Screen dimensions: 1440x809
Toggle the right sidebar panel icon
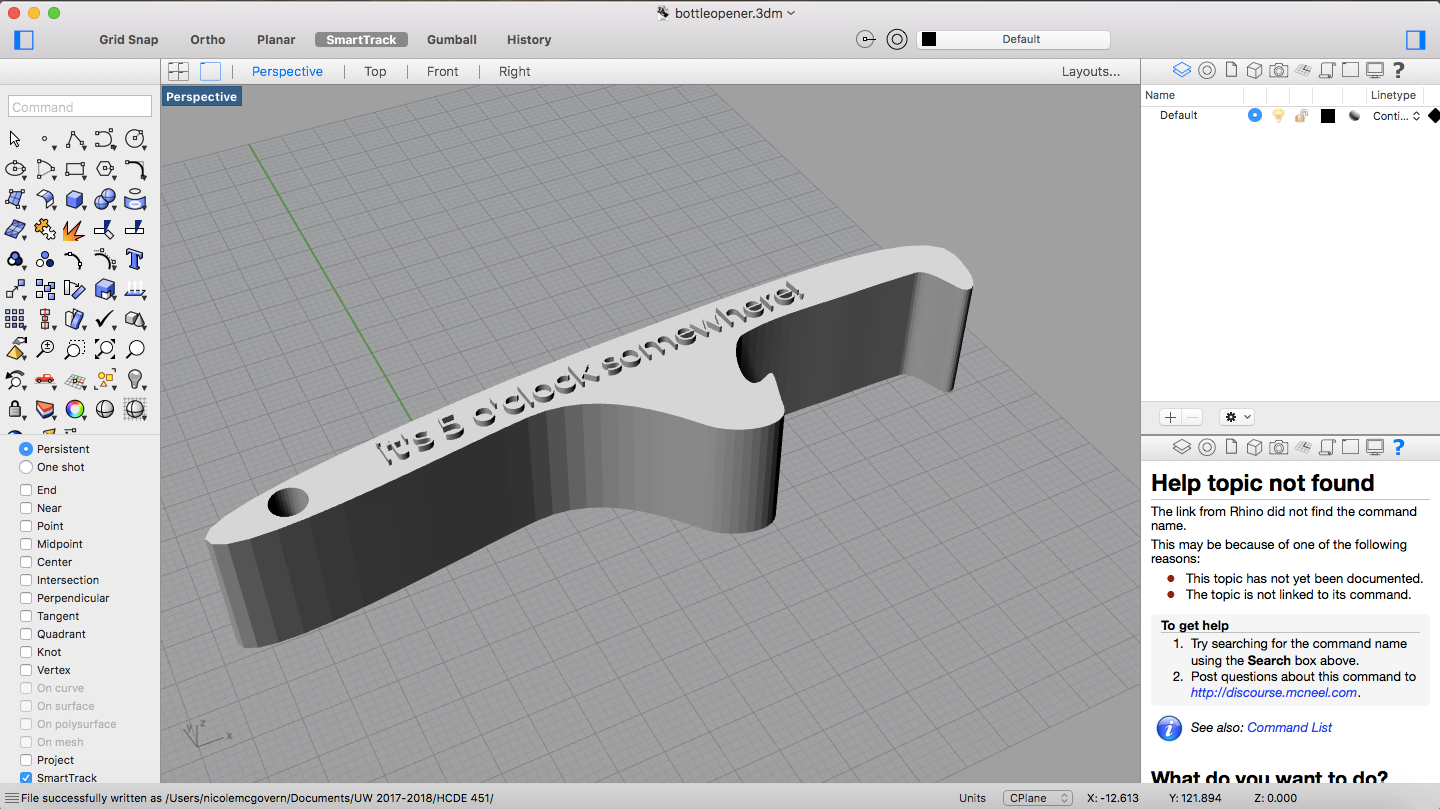point(1415,40)
